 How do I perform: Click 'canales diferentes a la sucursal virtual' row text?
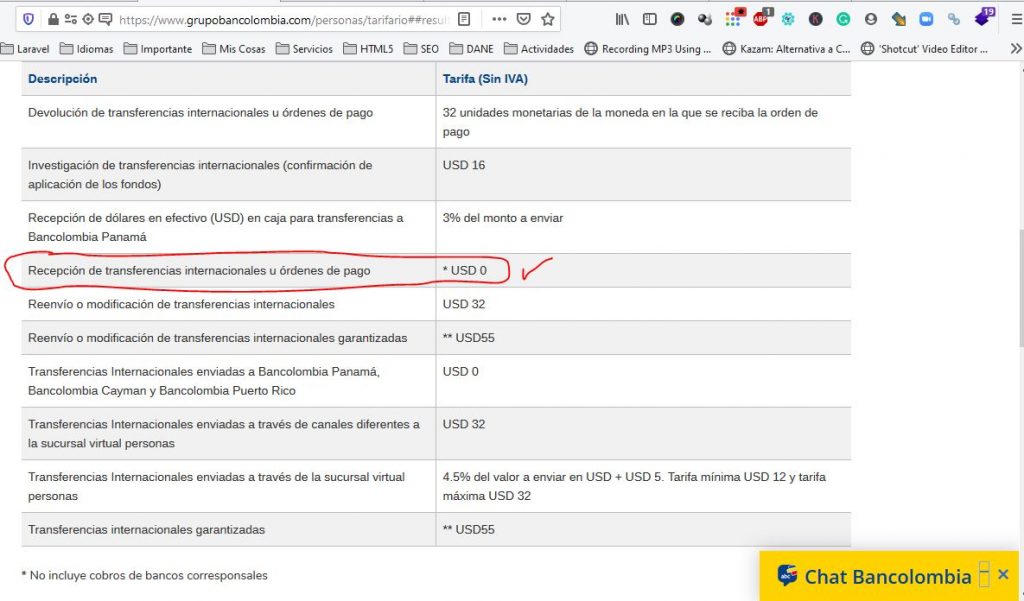[x=224, y=434]
